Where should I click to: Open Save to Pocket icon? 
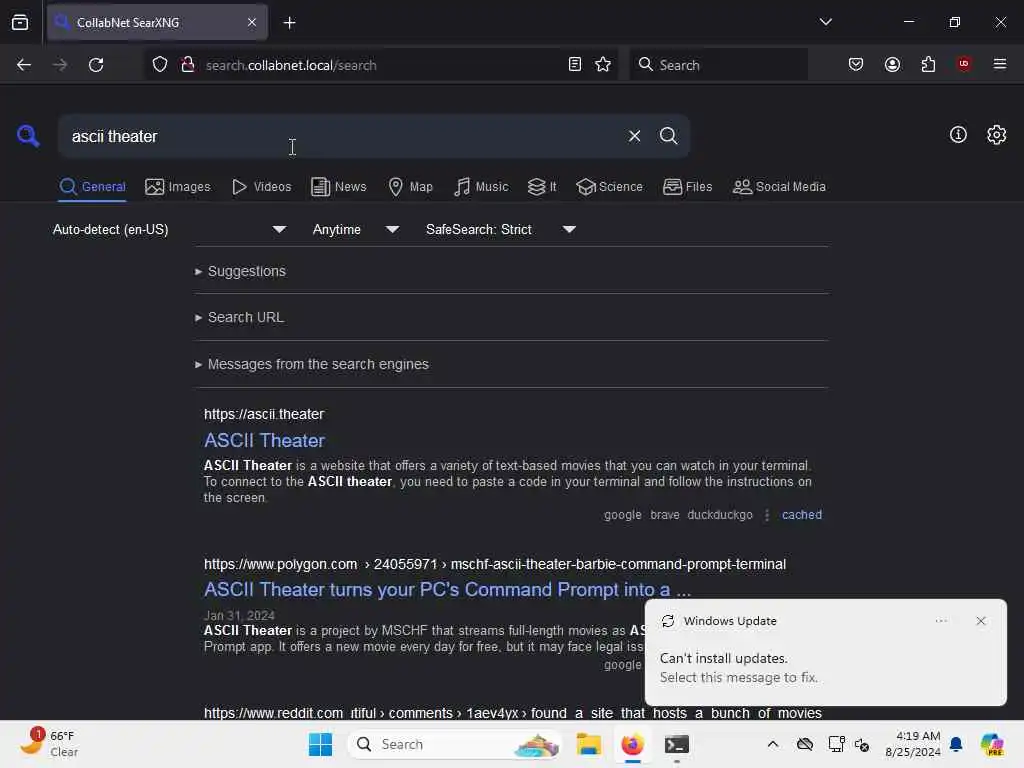[x=856, y=64]
